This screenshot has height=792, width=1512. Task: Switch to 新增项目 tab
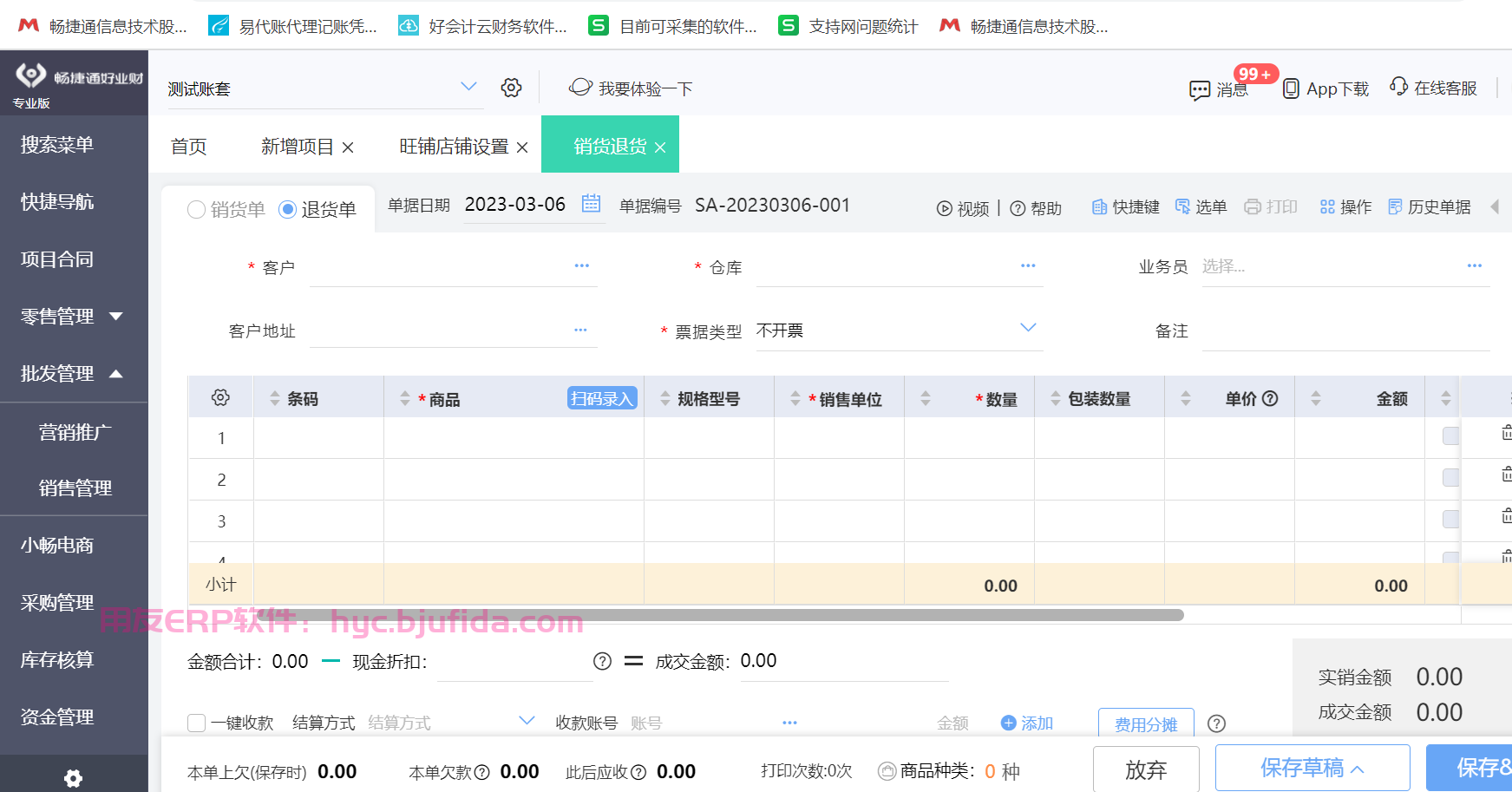298,146
